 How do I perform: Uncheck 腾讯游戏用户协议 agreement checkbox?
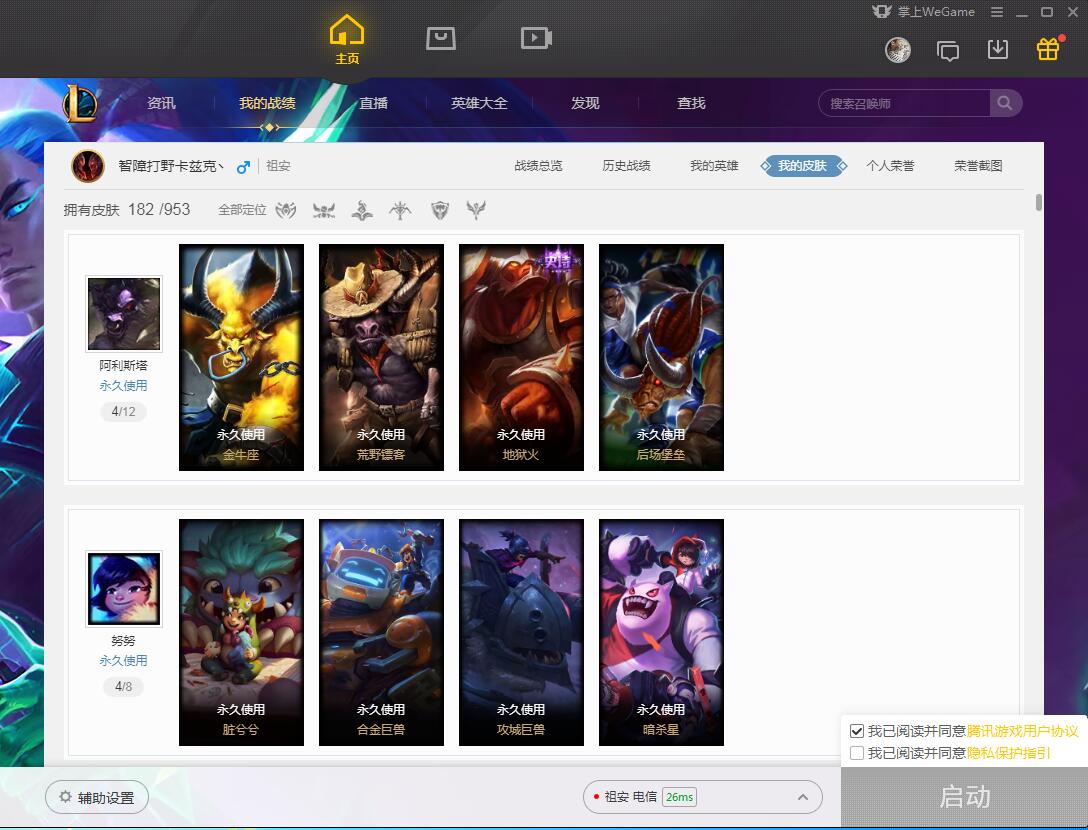857,731
